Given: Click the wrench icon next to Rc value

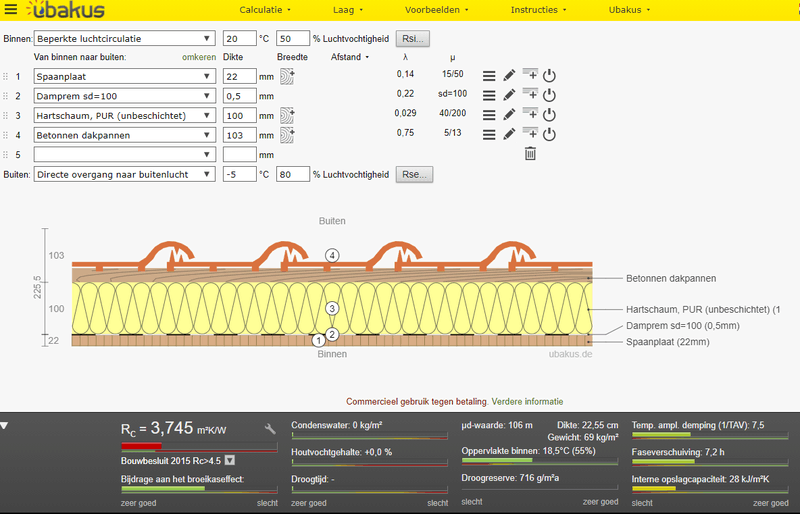Looking at the screenshot, I should click(x=270, y=429).
